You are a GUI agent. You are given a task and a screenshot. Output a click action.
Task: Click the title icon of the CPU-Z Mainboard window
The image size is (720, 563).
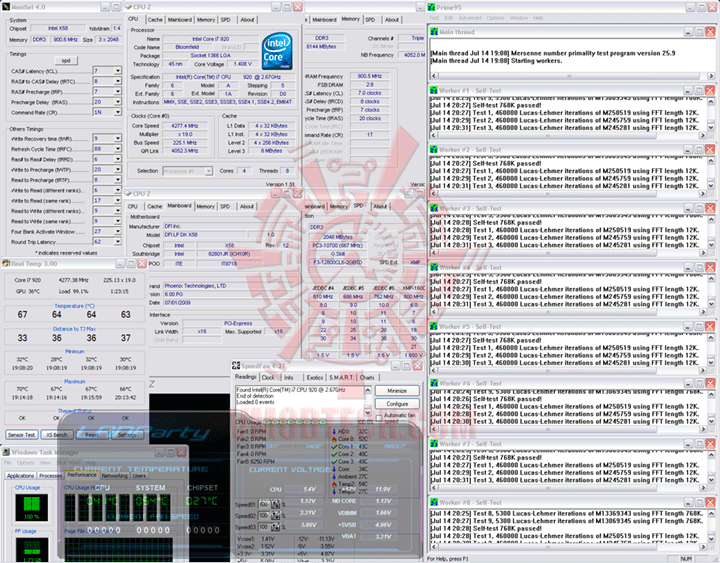[x=129, y=194]
